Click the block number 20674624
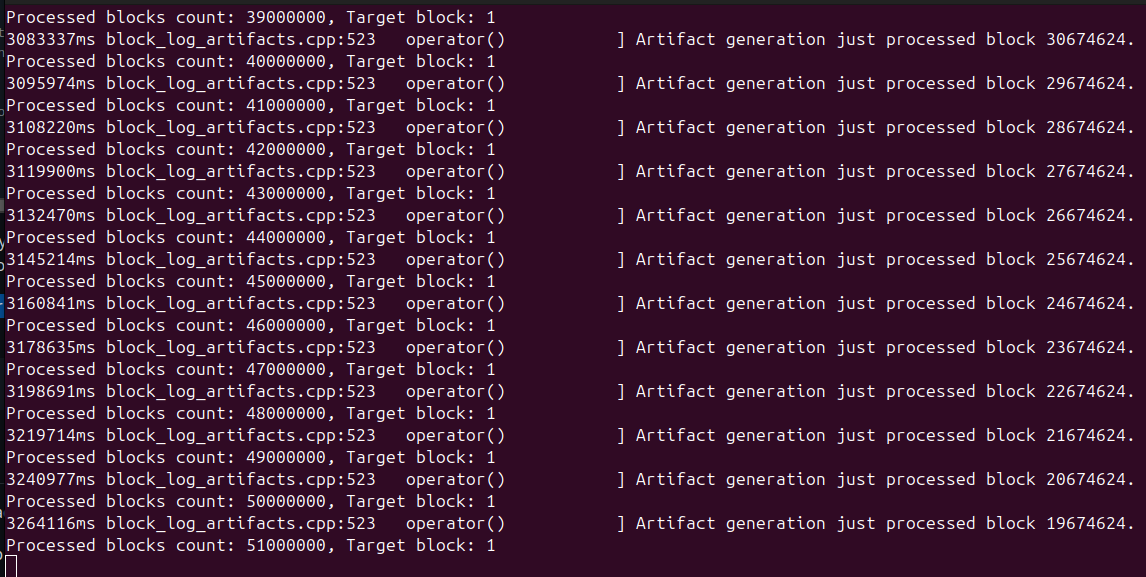This screenshot has height=577, width=1146. [1085, 480]
